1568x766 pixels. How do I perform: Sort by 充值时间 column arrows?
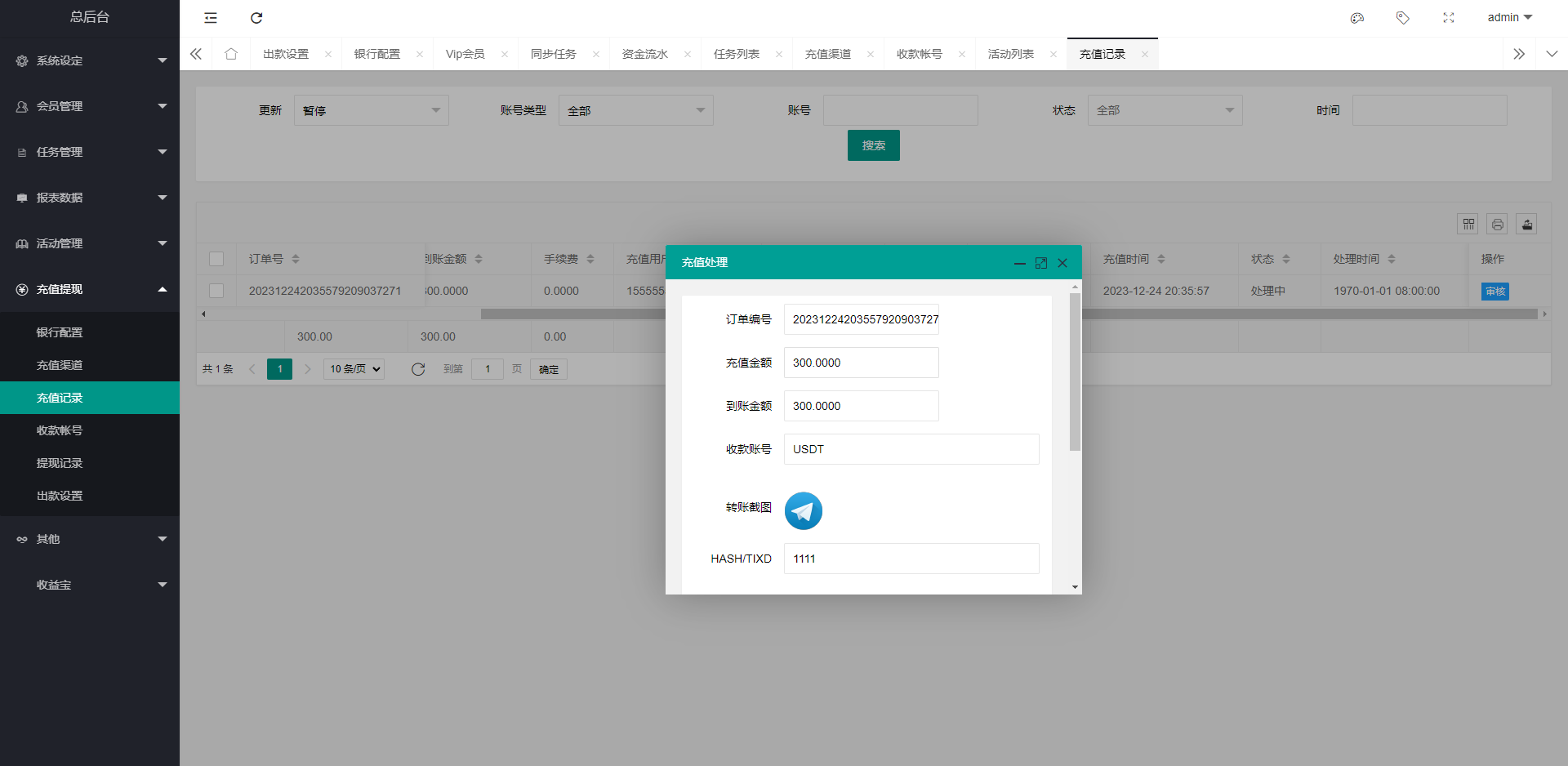(1161, 259)
